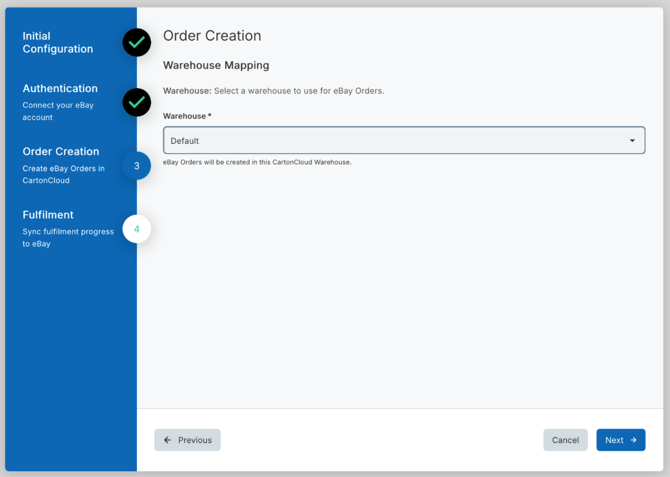Expand the Warehouse dropdown caret arrow
The height and width of the screenshot is (477, 670).
click(x=632, y=141)
